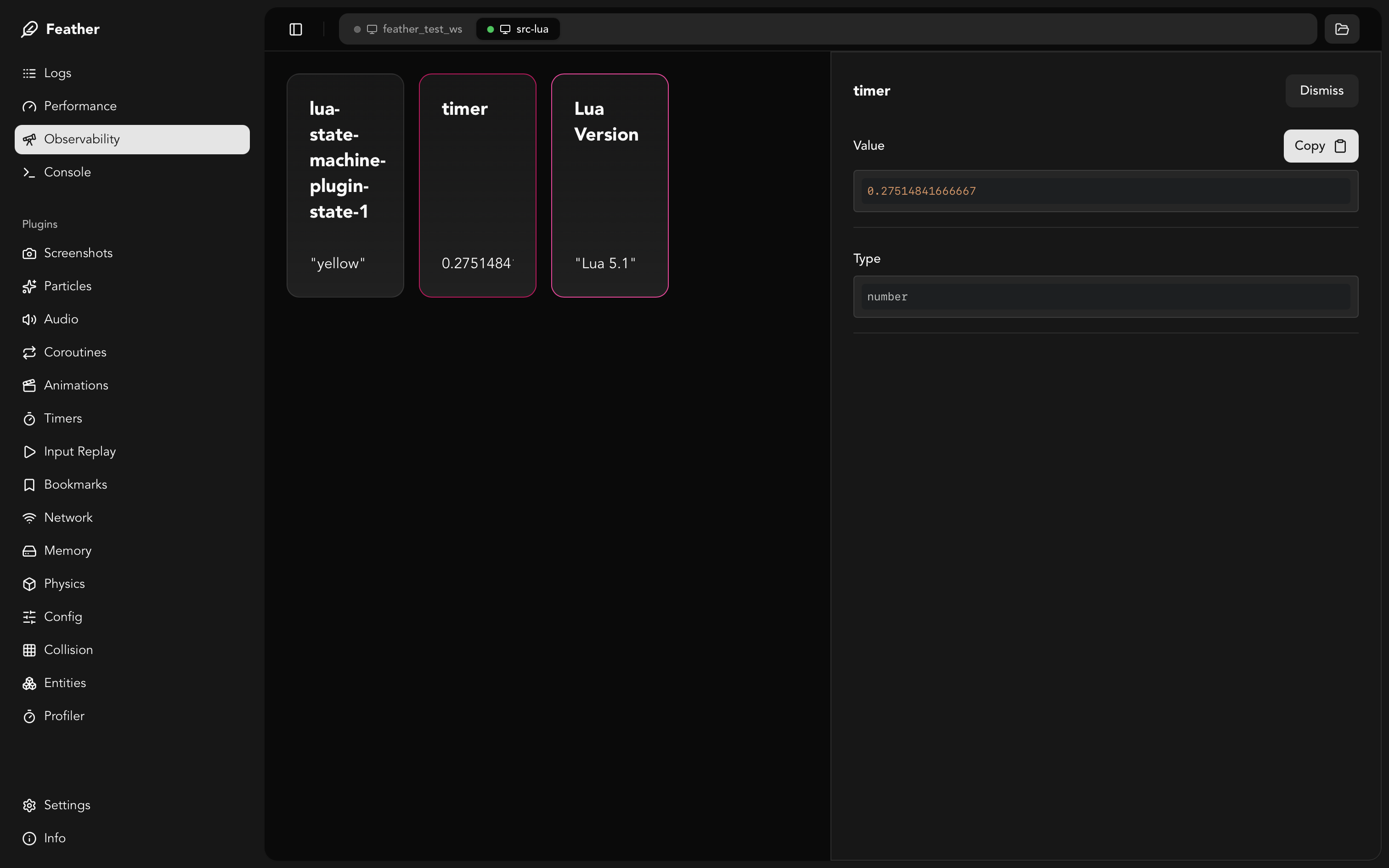Select Observability in the sidebar
This screenshot has width=1389, height=868.
pos(132,140)
